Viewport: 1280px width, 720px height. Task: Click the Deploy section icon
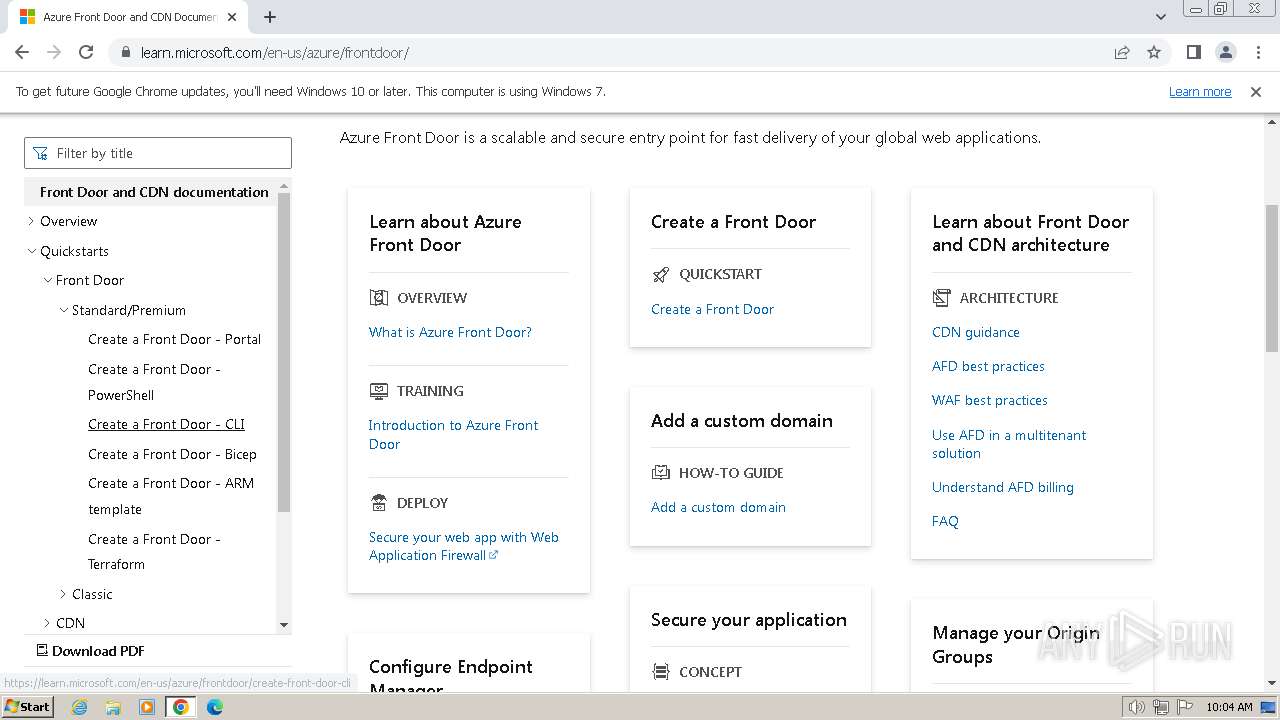pos(378,502)
